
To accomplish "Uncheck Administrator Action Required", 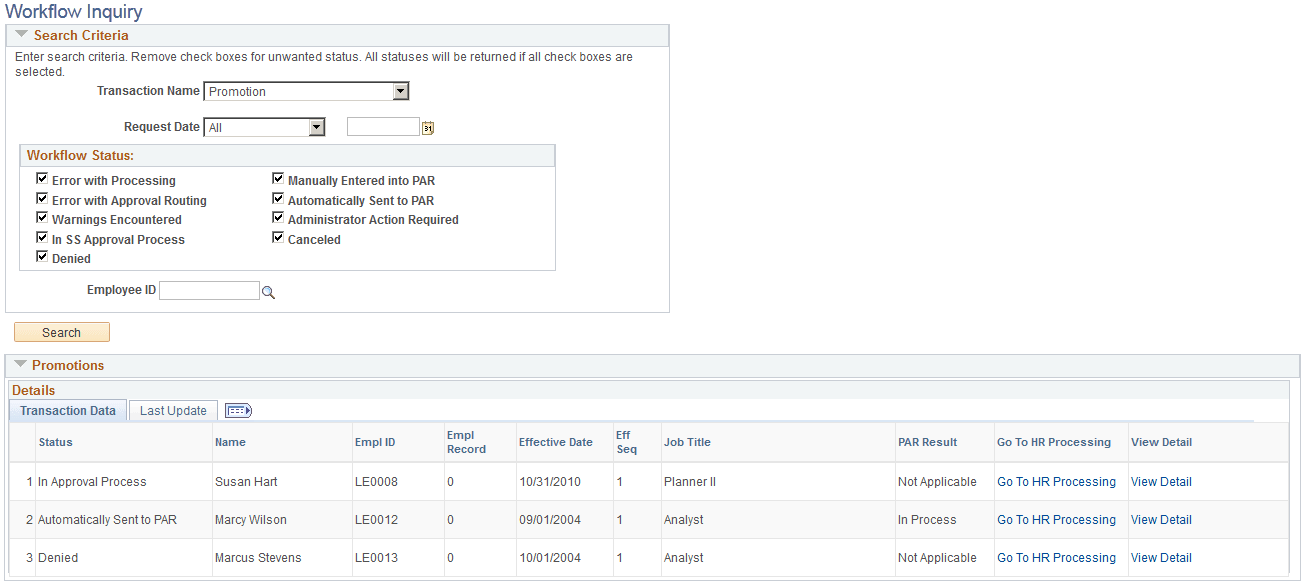I will pos(278,217).
